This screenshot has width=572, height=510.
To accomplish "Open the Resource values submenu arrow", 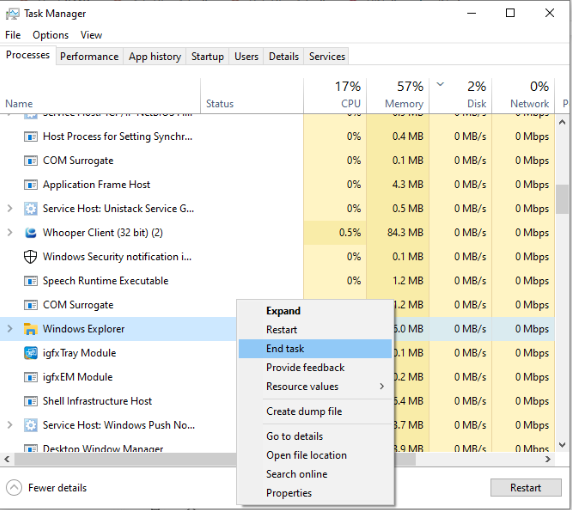I will tap(382, 386).
